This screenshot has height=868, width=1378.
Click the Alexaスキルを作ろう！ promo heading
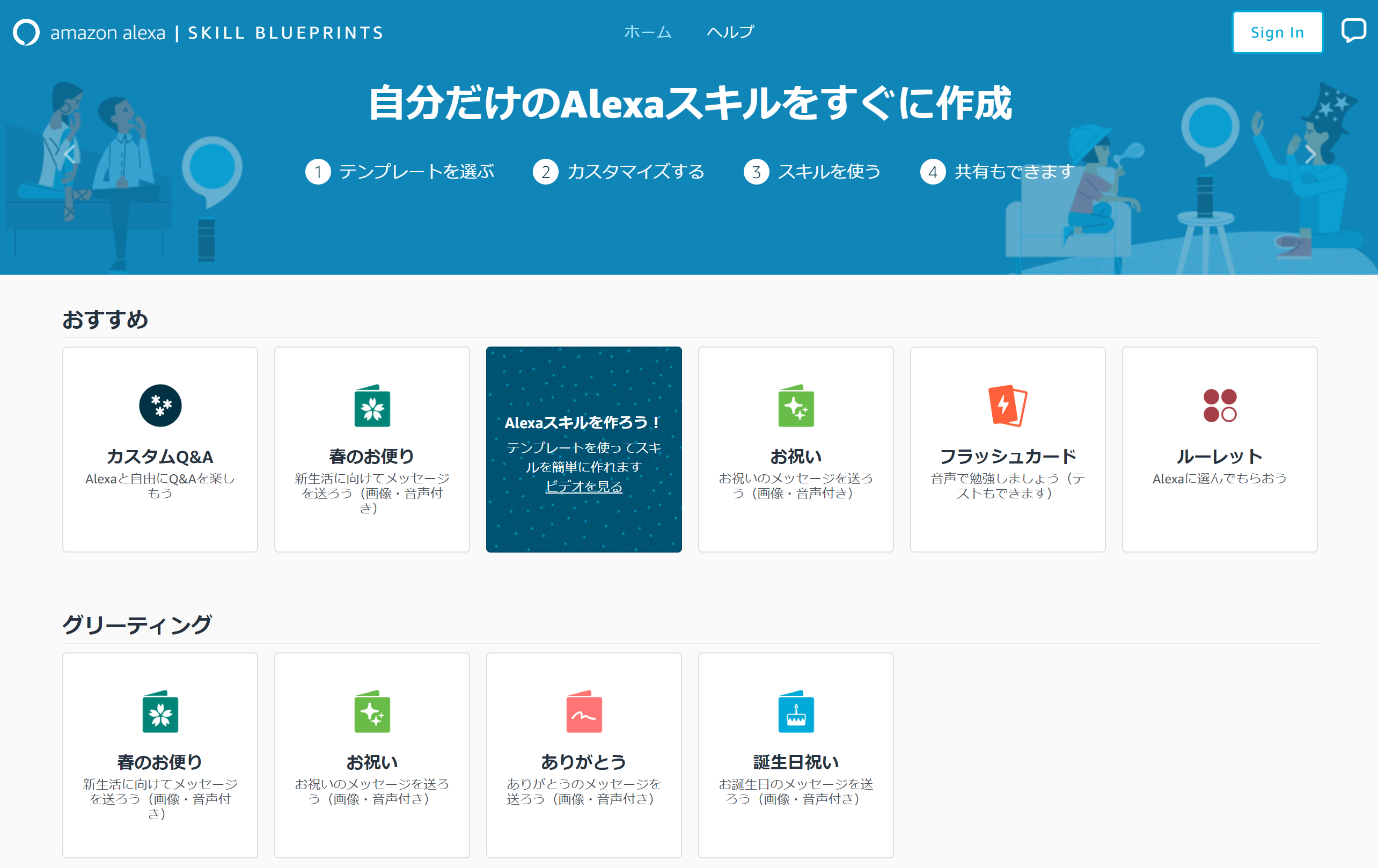click(x=584, y=422)
